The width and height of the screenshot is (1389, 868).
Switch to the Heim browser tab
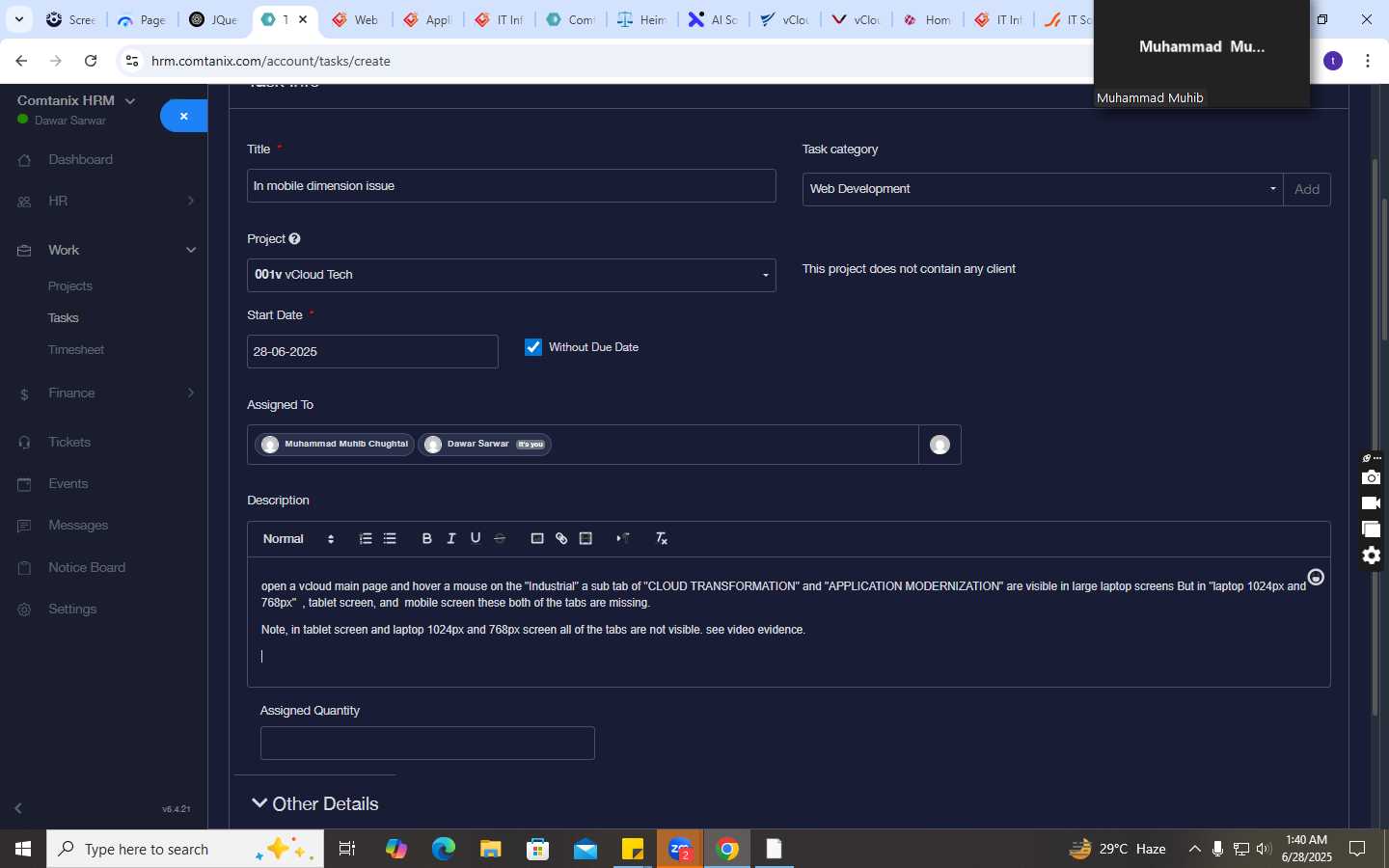click(x=641, y=19)
